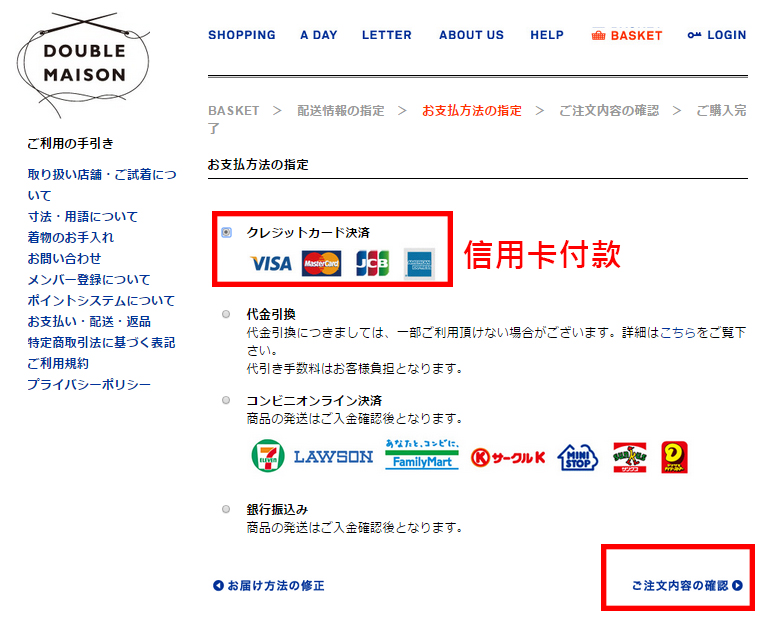Click the LAWSON logo
The height and width of the screenshot is (619, 766).
[333, 457]
